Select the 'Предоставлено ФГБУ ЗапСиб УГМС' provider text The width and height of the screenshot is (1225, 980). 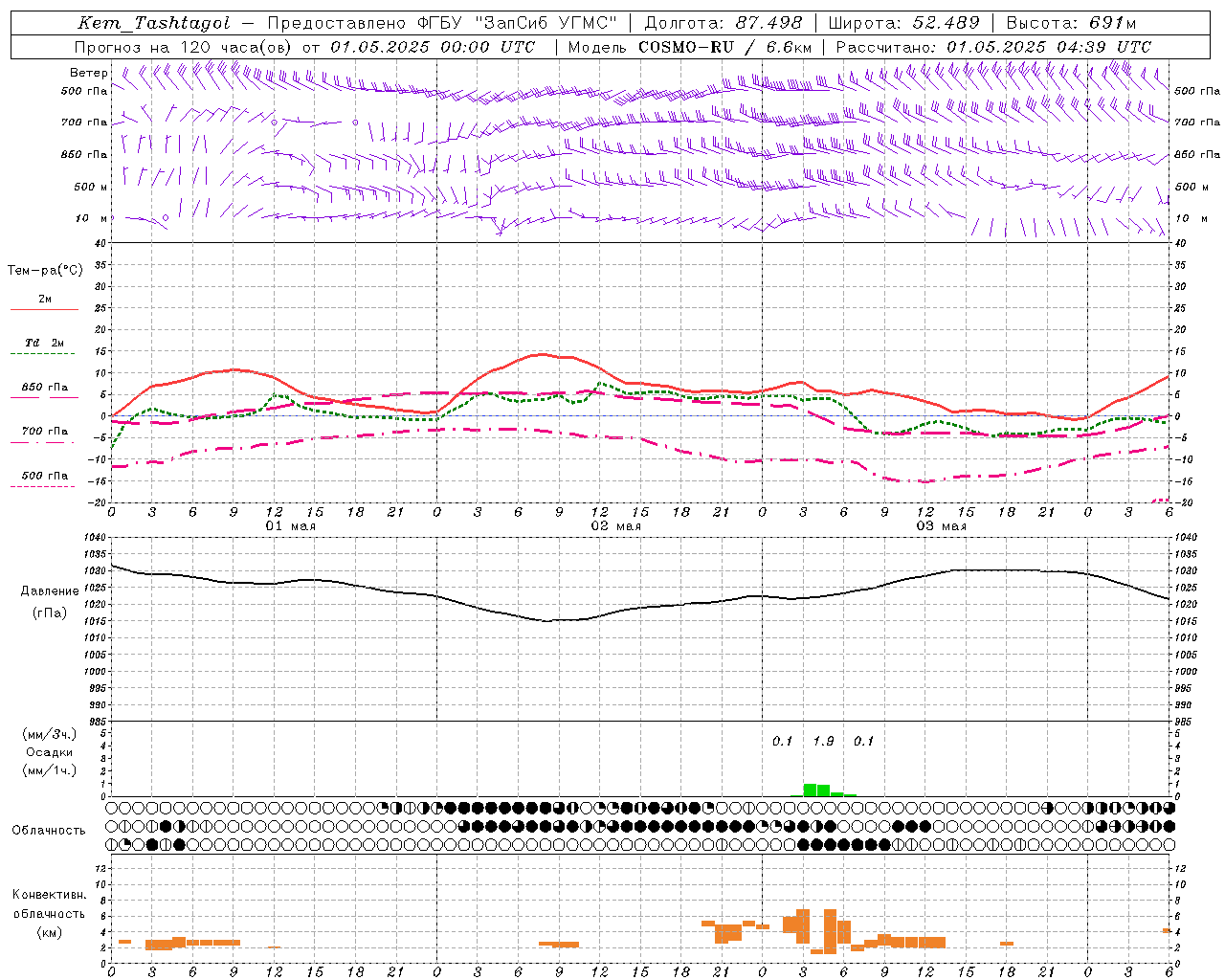tap(442, 23)
